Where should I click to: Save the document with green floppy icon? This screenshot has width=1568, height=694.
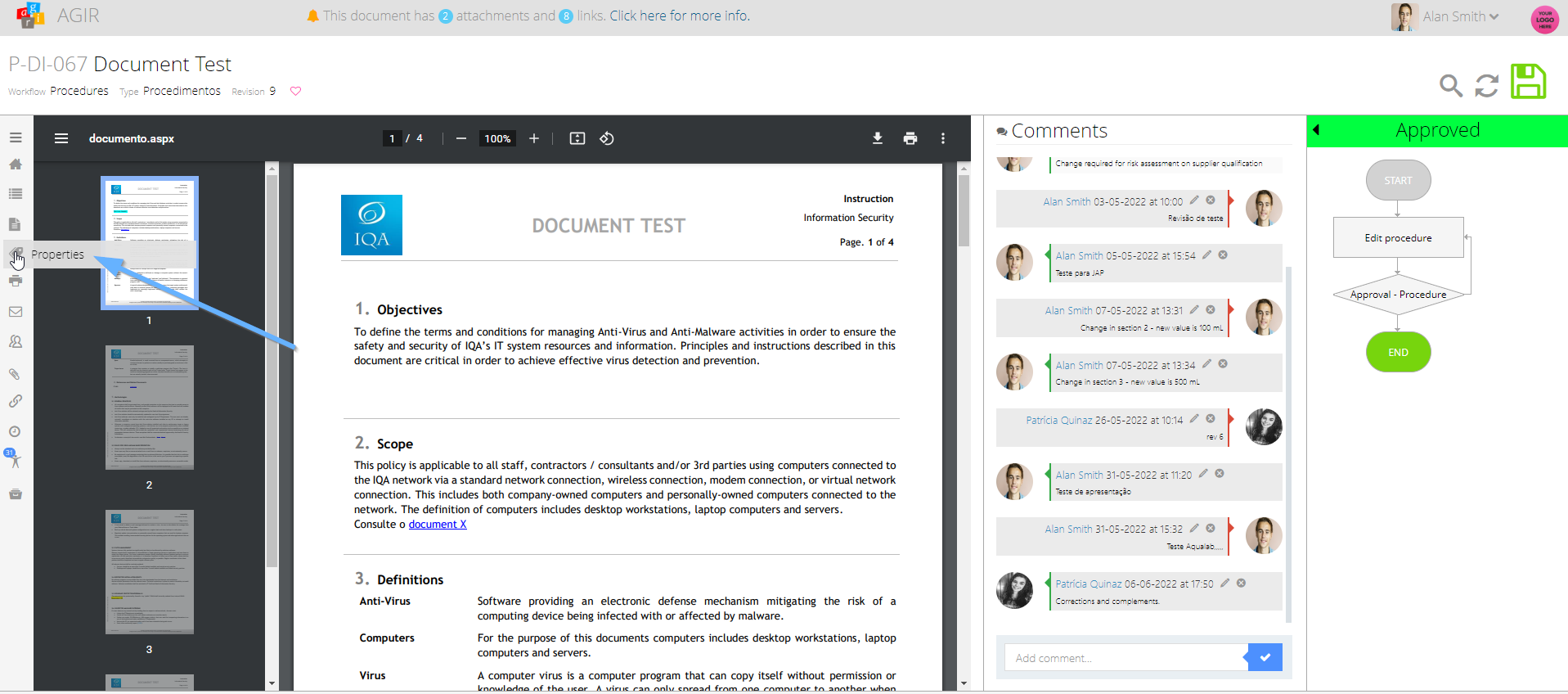1528,82
